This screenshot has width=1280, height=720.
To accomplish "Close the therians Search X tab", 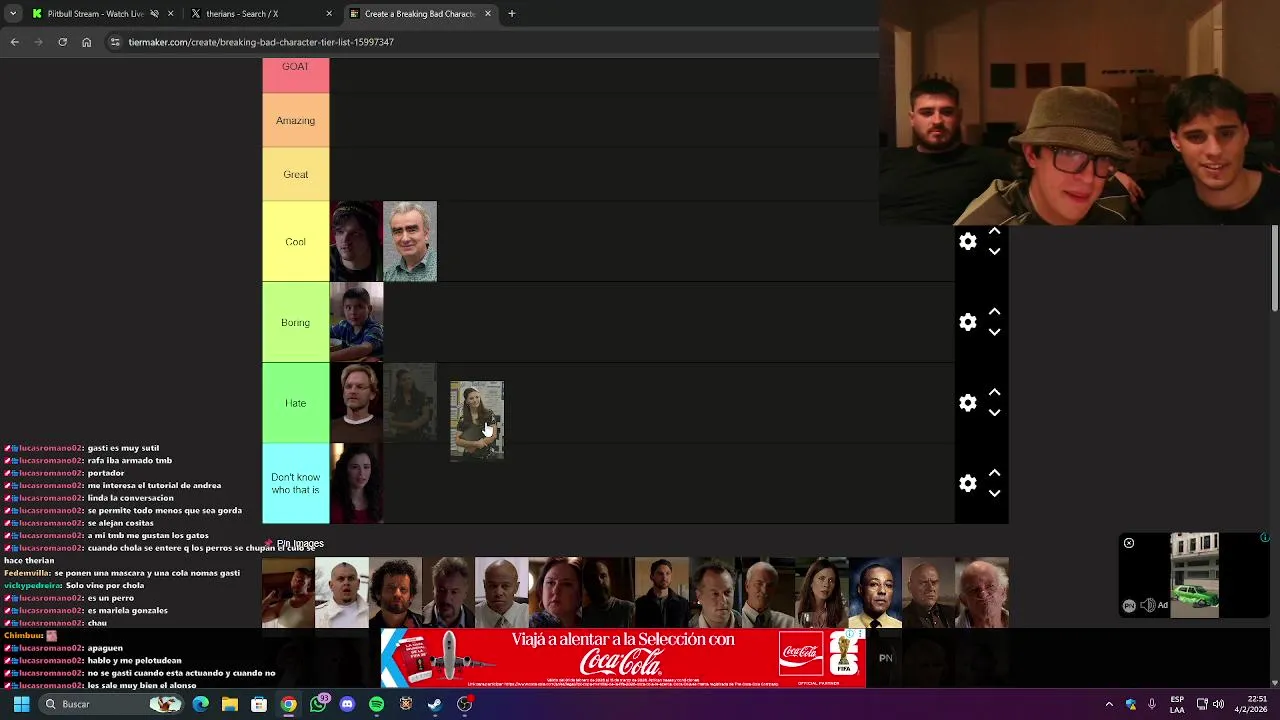I will pos(329,14).
